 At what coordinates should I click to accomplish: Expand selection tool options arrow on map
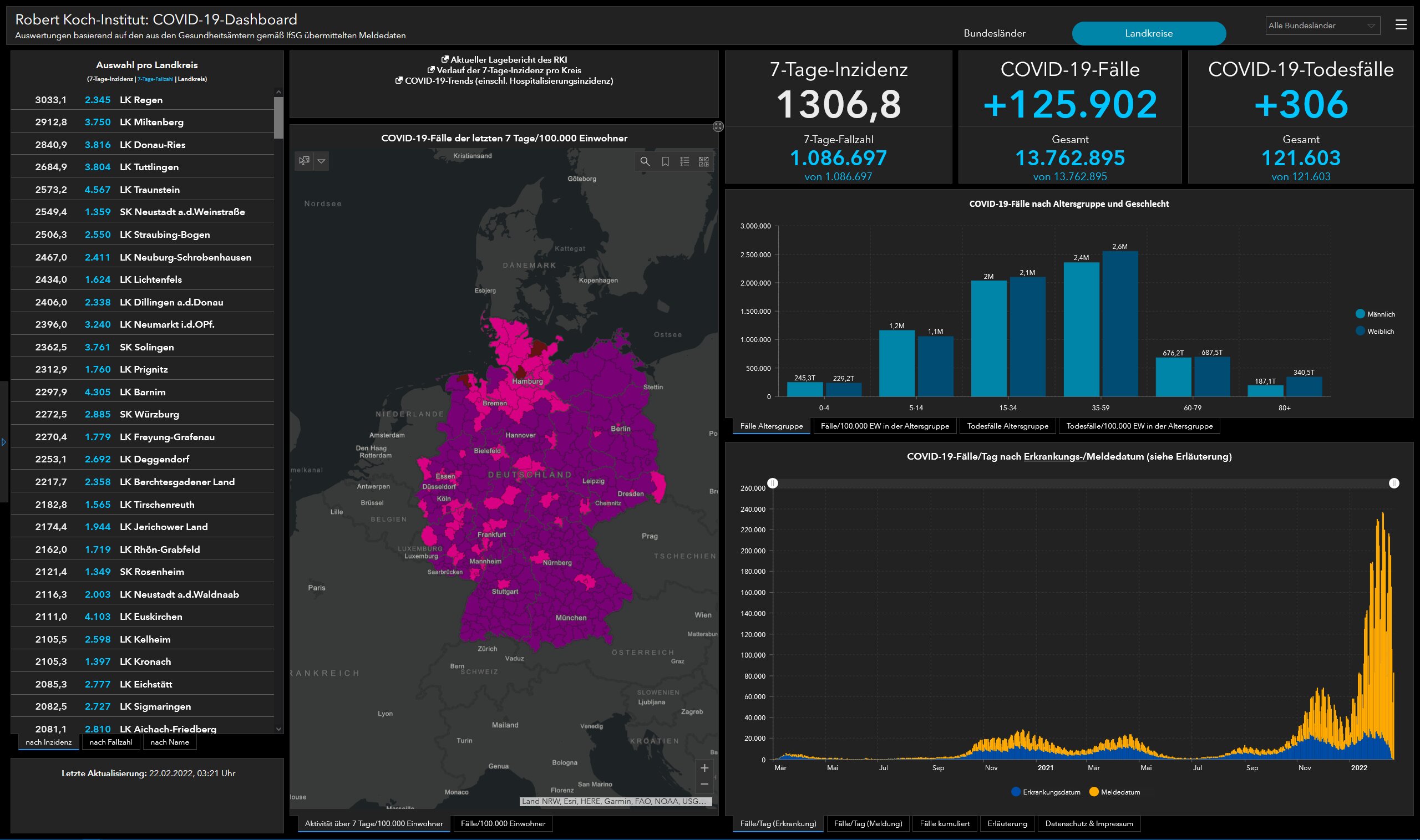[321, 161]
